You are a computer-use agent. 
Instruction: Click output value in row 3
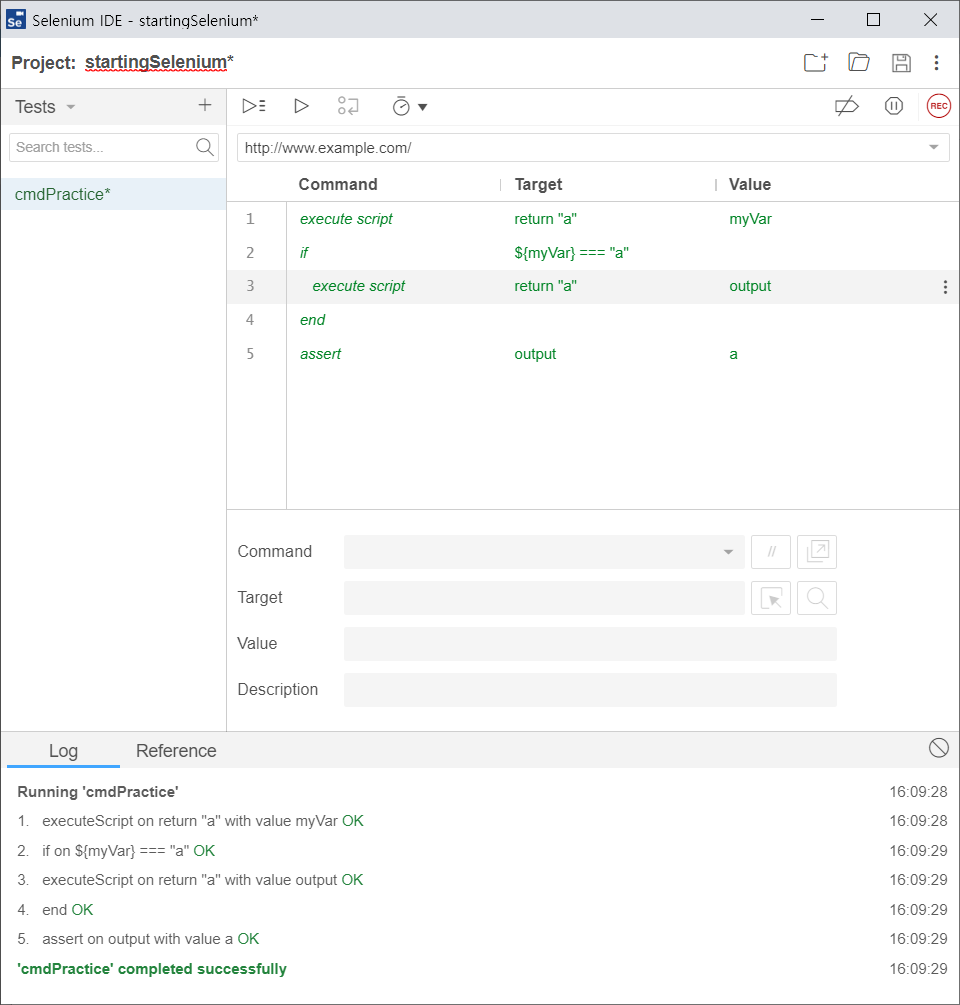pyautogui.click(x=750, y=287)
